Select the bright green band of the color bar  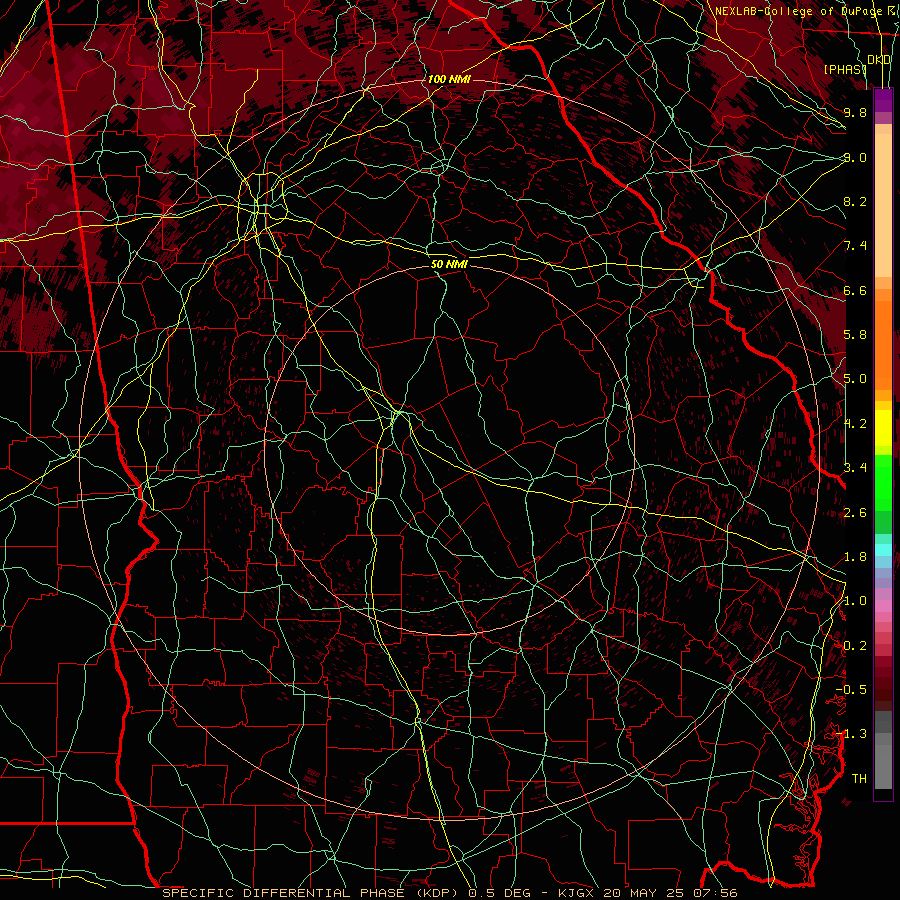883,484
